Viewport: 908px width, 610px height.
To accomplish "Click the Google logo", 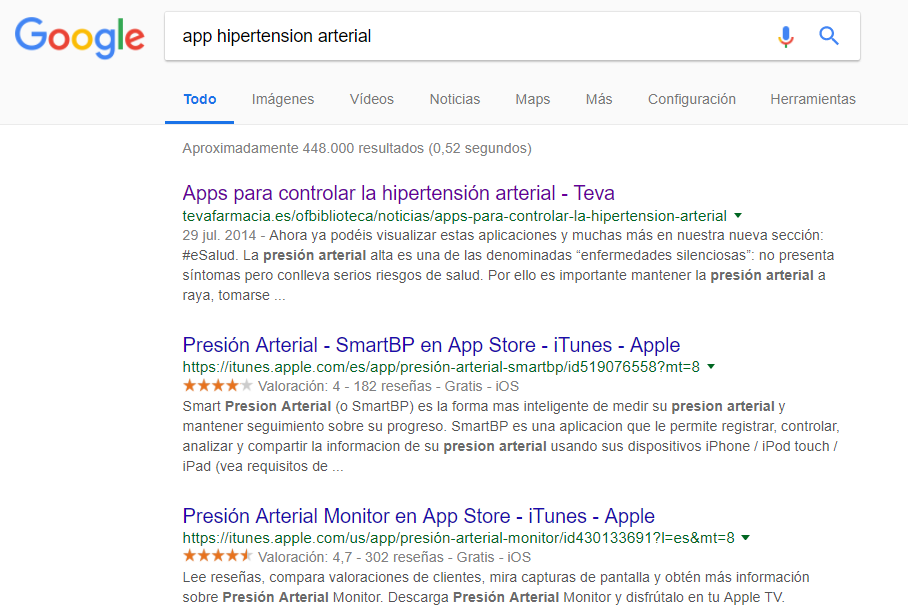I will 79,37.
